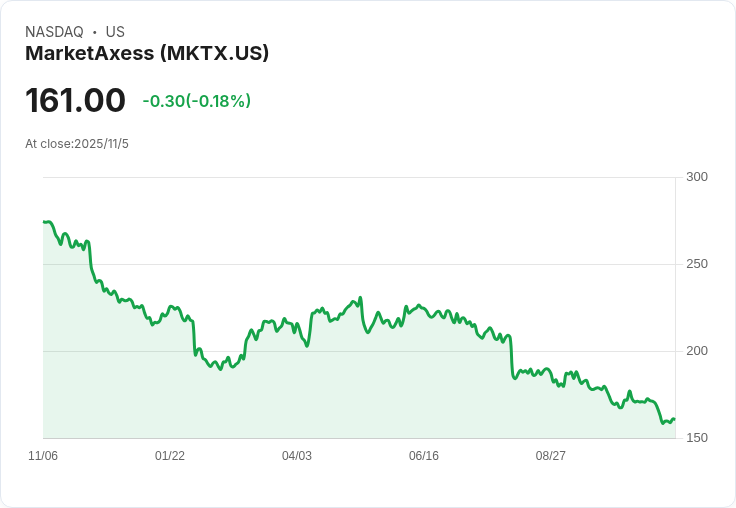Click the US market label
Image resolution: width=736 pixels, height=508 pixels.
coord(115,32)
